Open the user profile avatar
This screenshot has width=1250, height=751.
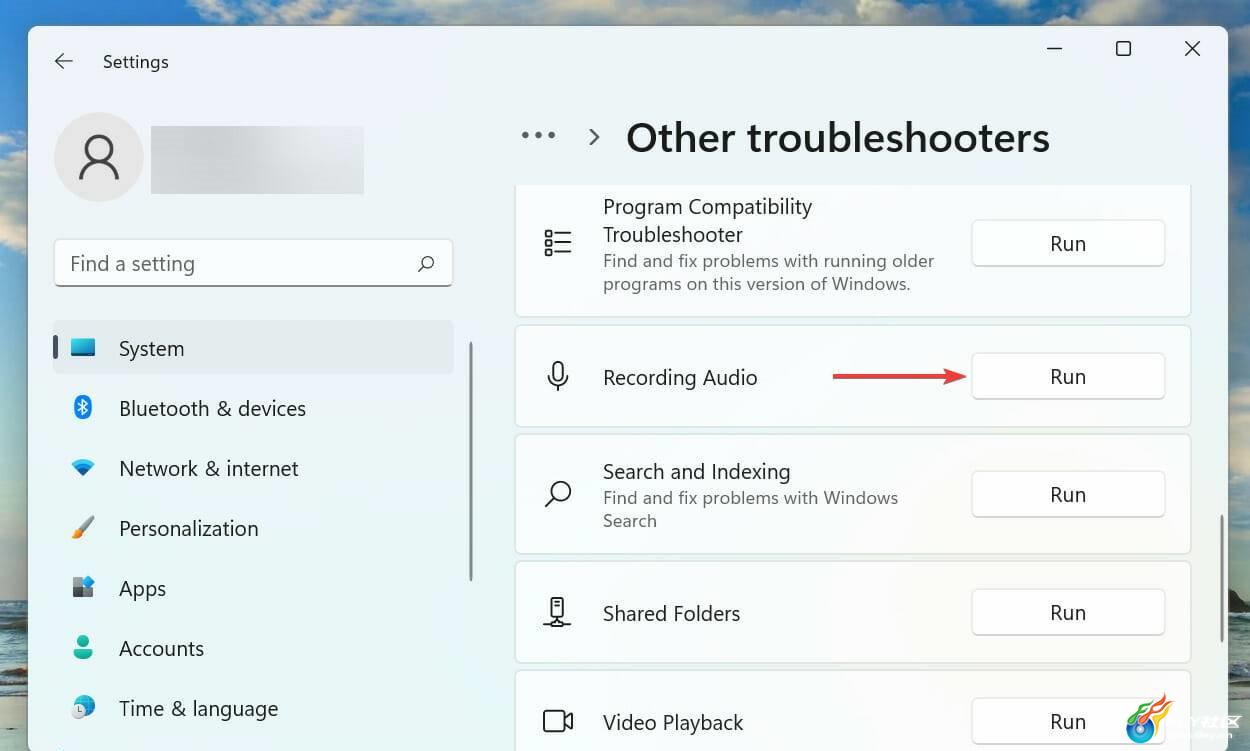[99, 157]
